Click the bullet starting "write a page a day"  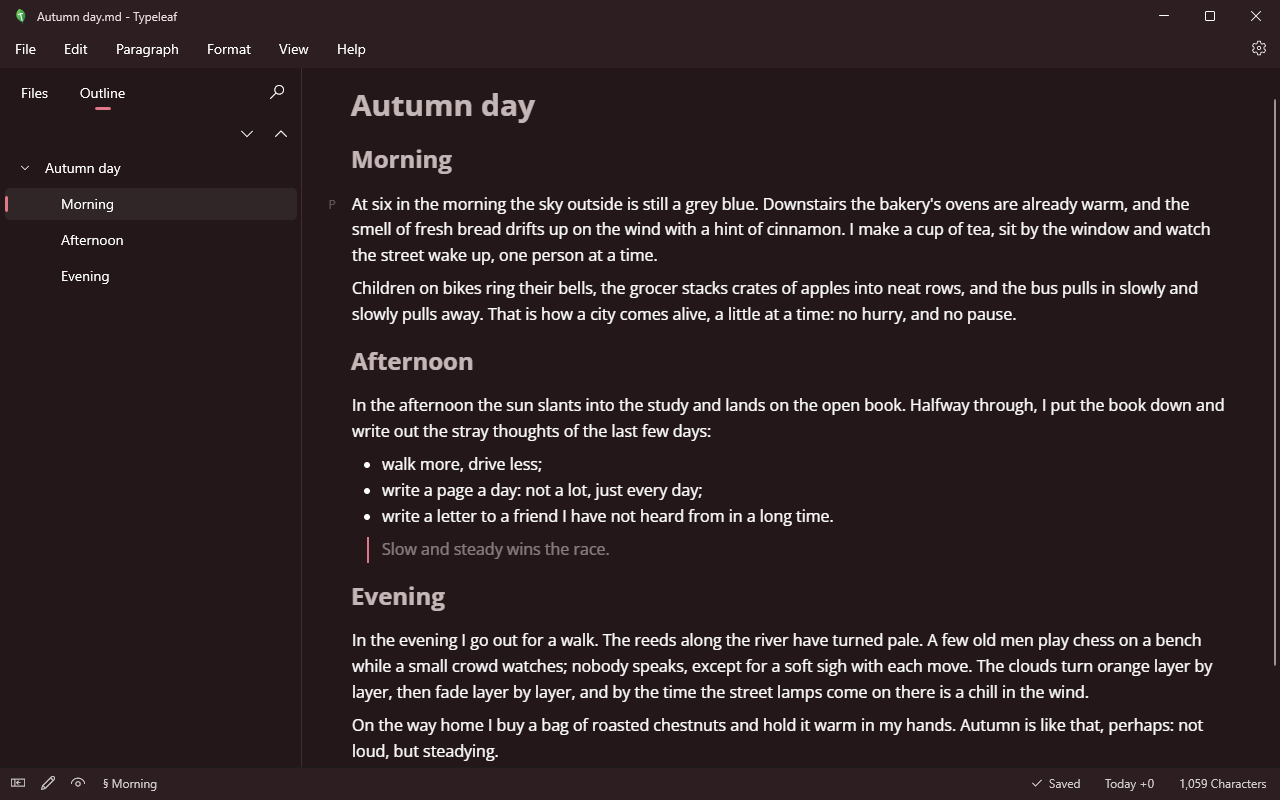[542, 490]
